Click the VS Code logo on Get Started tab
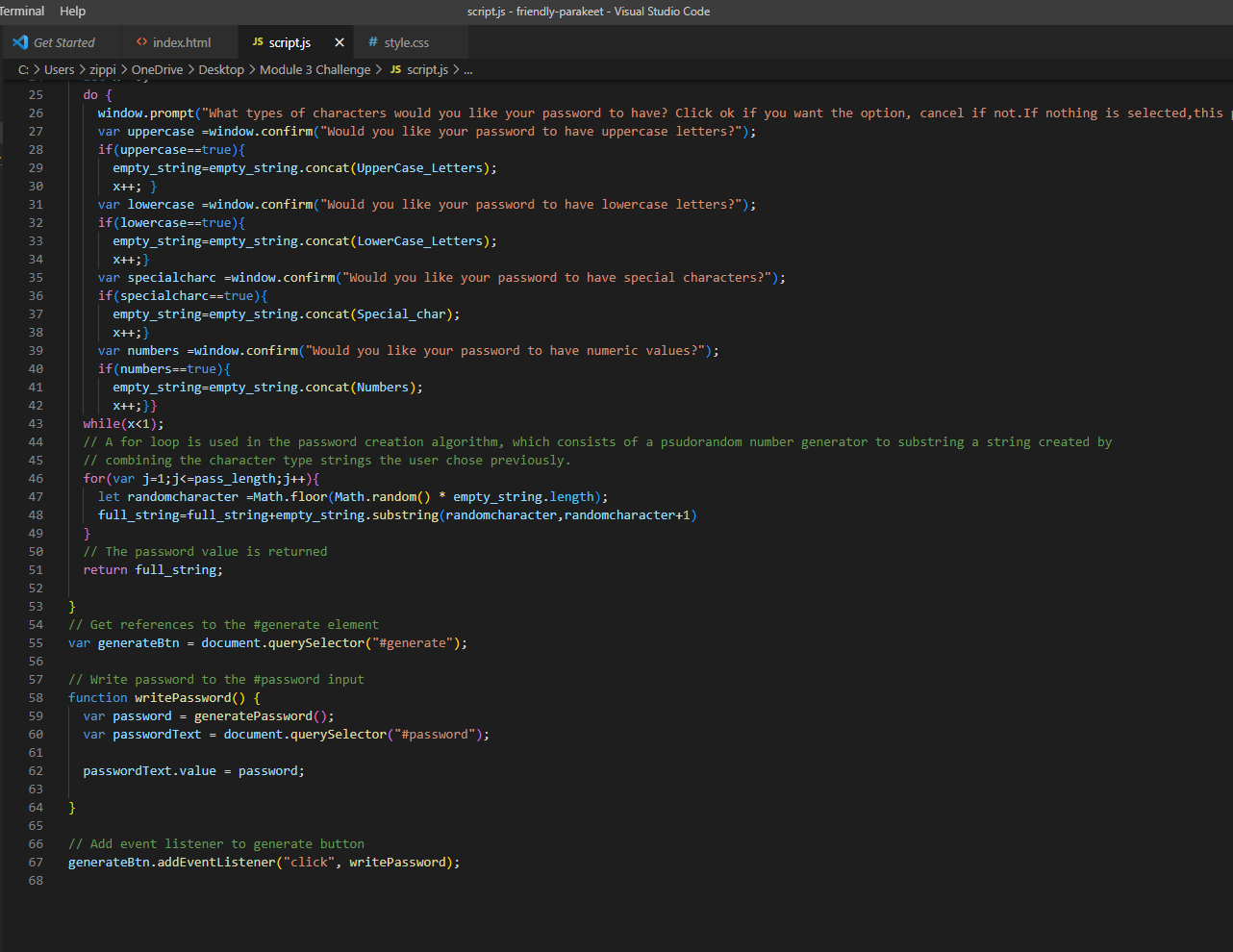 (x=18, y=42)
